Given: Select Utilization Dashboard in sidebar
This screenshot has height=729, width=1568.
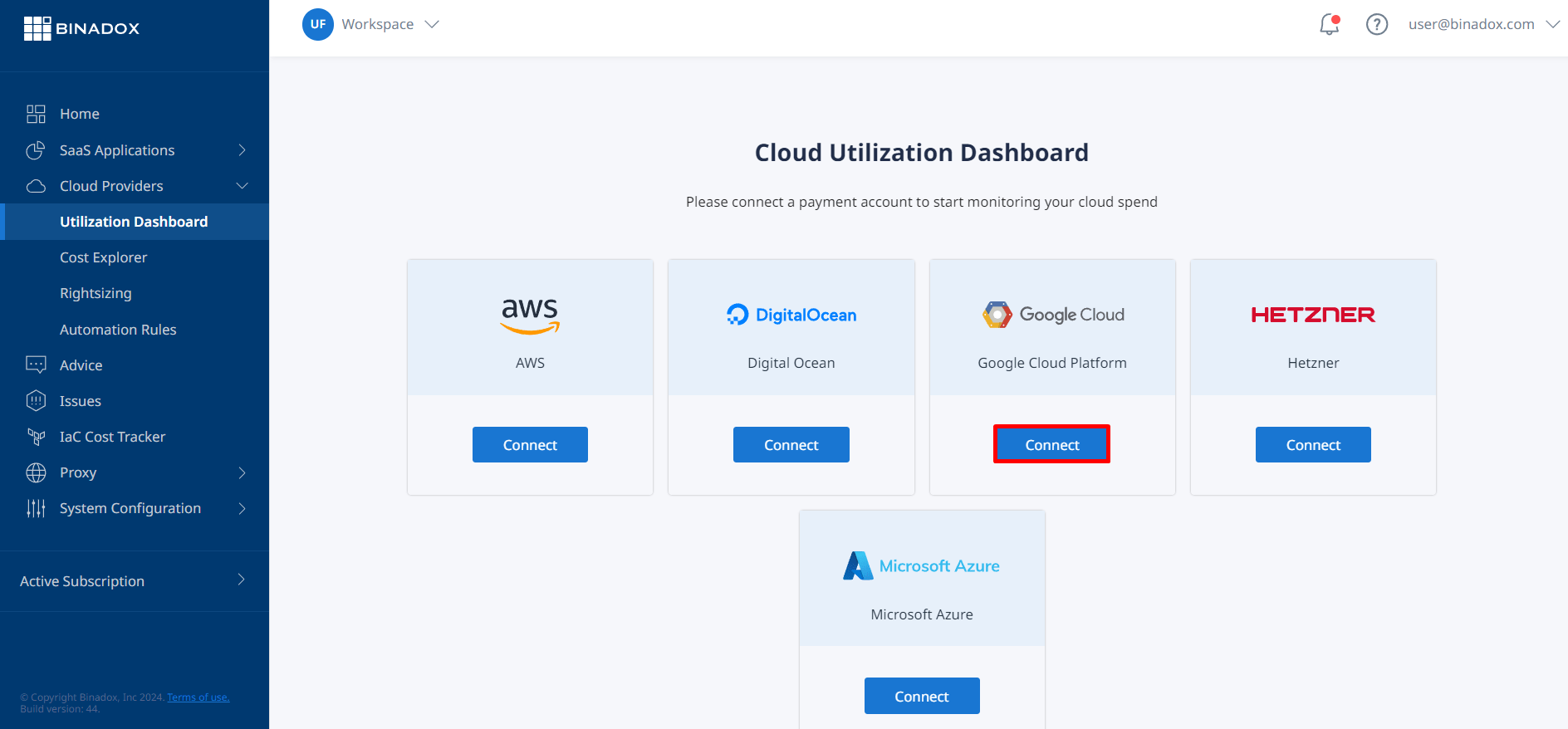Looking at the screenshot, I should 135,222.
